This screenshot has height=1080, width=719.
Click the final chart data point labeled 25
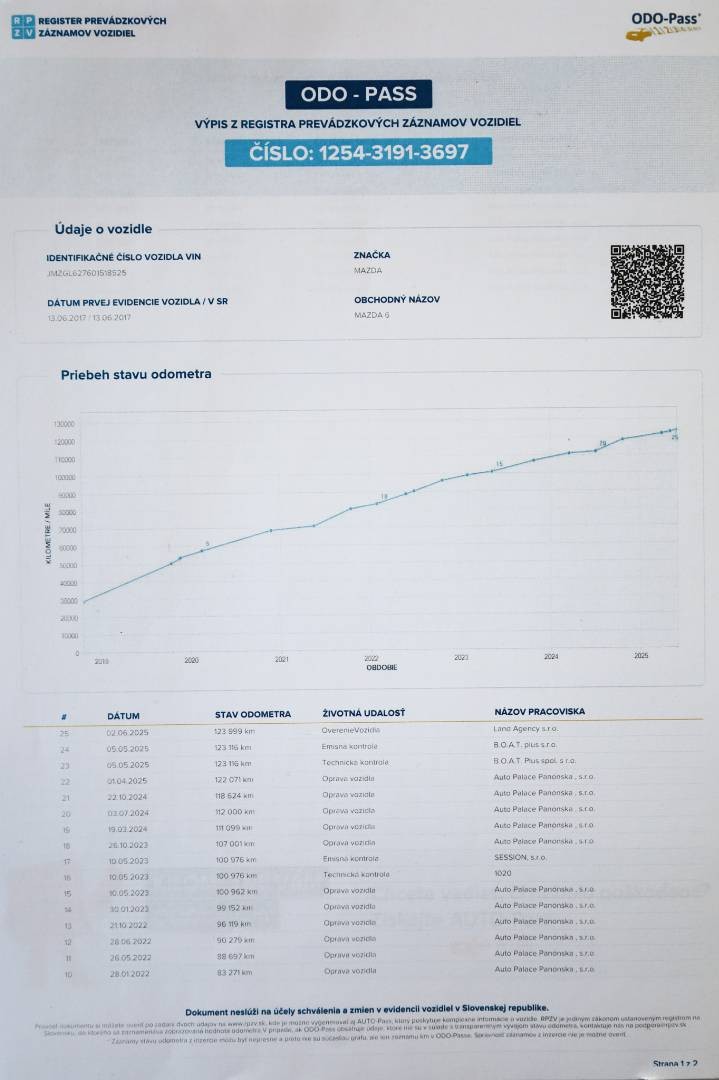click(676, 429)
